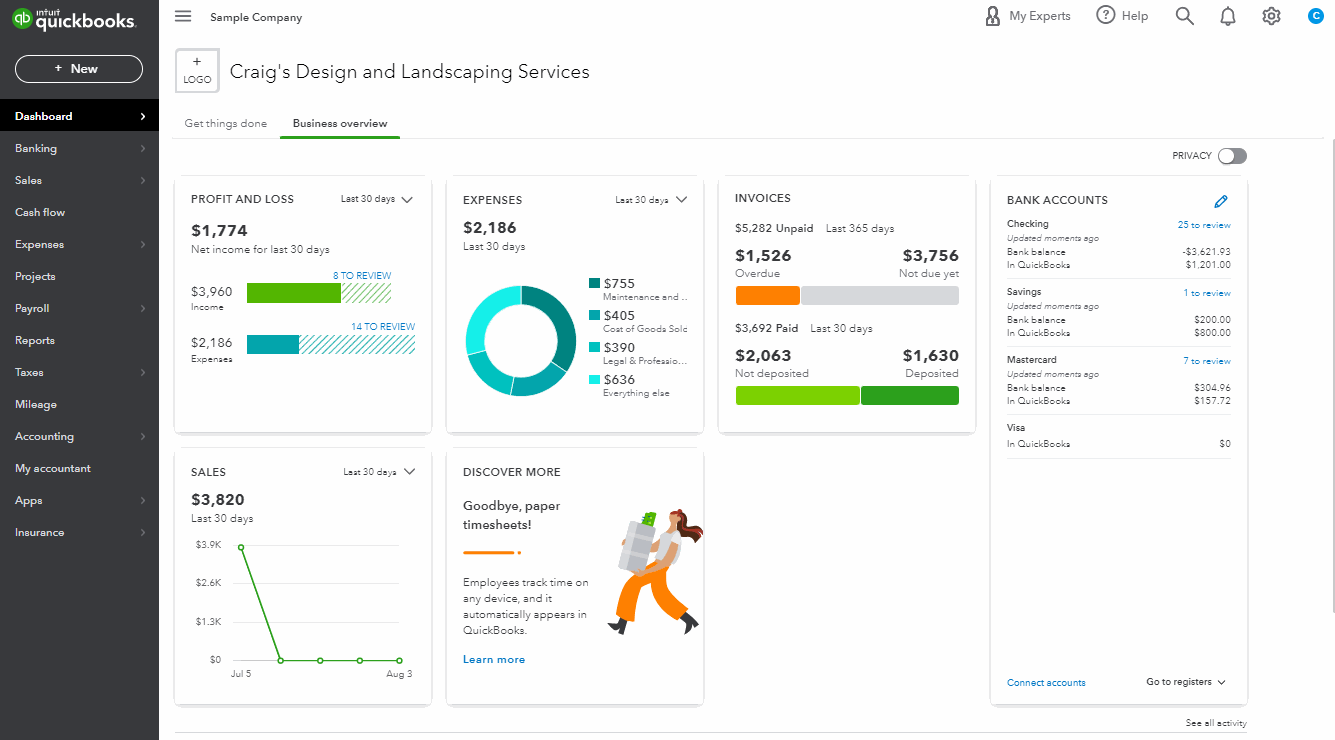
Task: Click the green Income bar
Action: coord(294,293)
